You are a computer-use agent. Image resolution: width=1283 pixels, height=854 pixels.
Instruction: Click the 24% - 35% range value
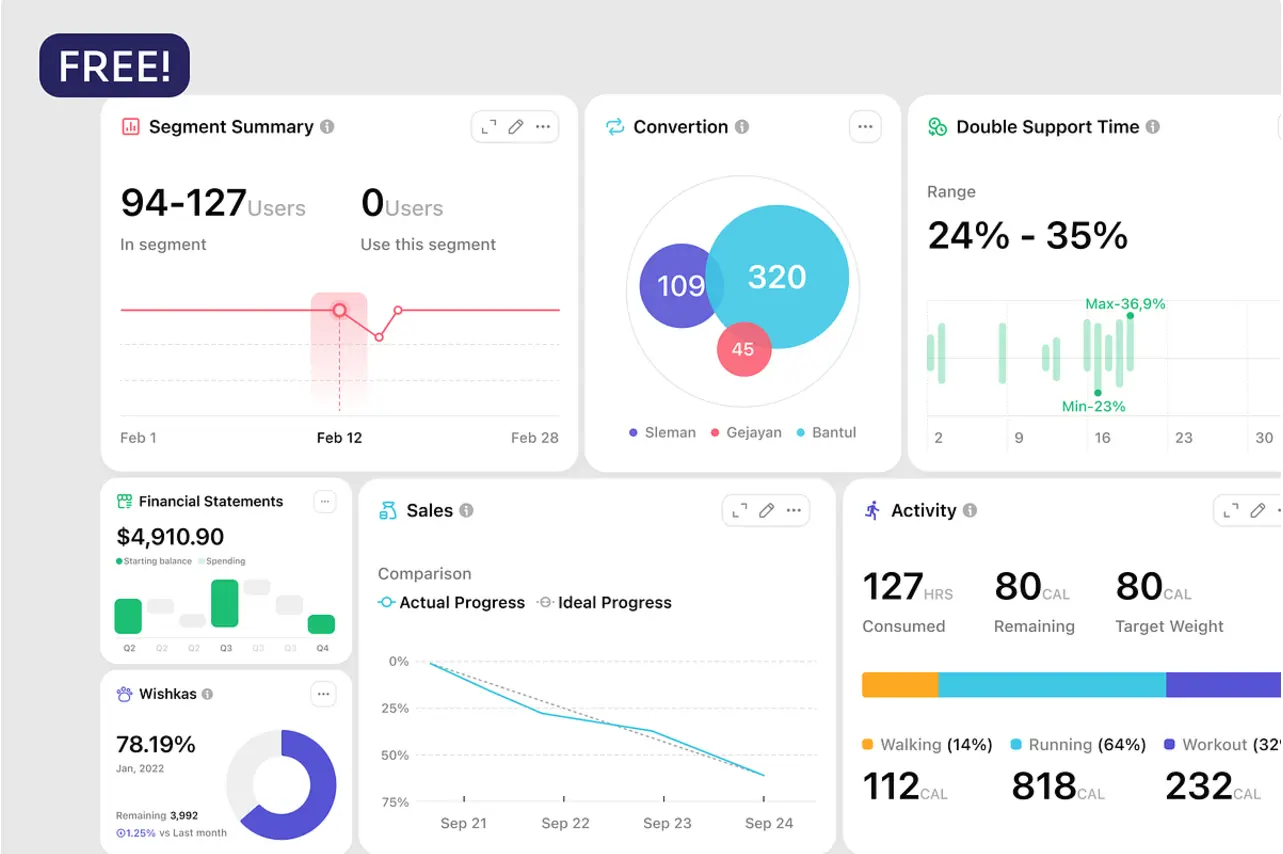point(1028,236)
